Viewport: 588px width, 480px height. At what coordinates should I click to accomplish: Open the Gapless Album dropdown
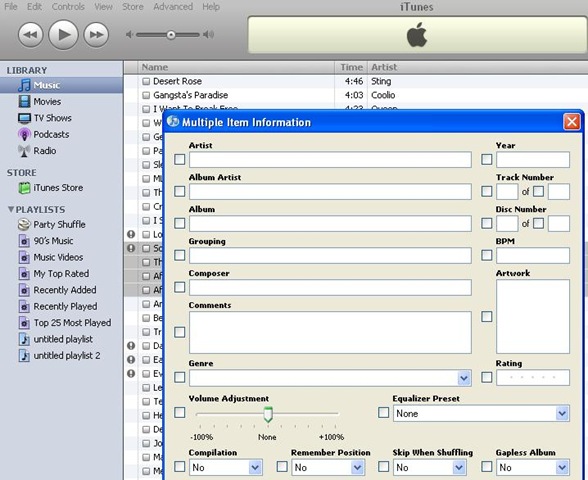click(561, 467)
